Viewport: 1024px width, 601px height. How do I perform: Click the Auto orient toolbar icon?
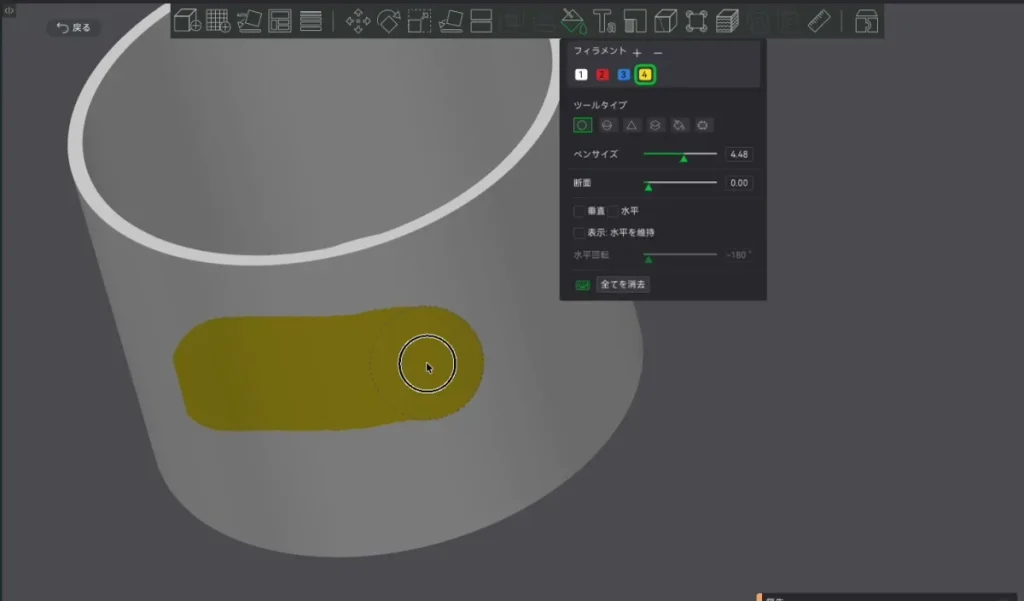(249, 21)
